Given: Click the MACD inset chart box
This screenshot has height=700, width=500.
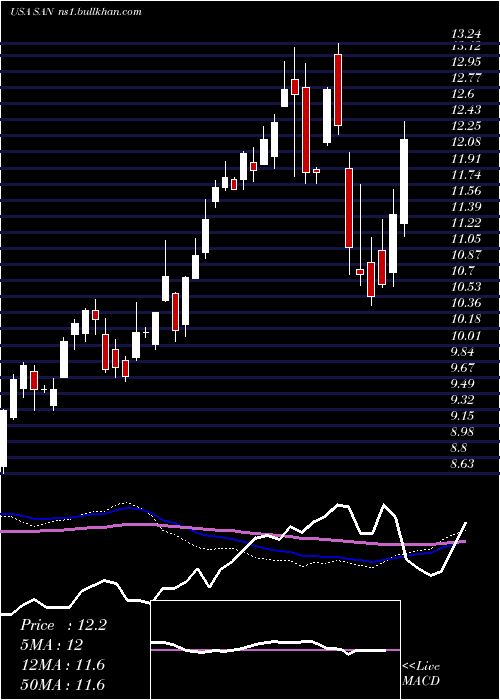Looking at the screenshot, I should [x=276, y=650].
